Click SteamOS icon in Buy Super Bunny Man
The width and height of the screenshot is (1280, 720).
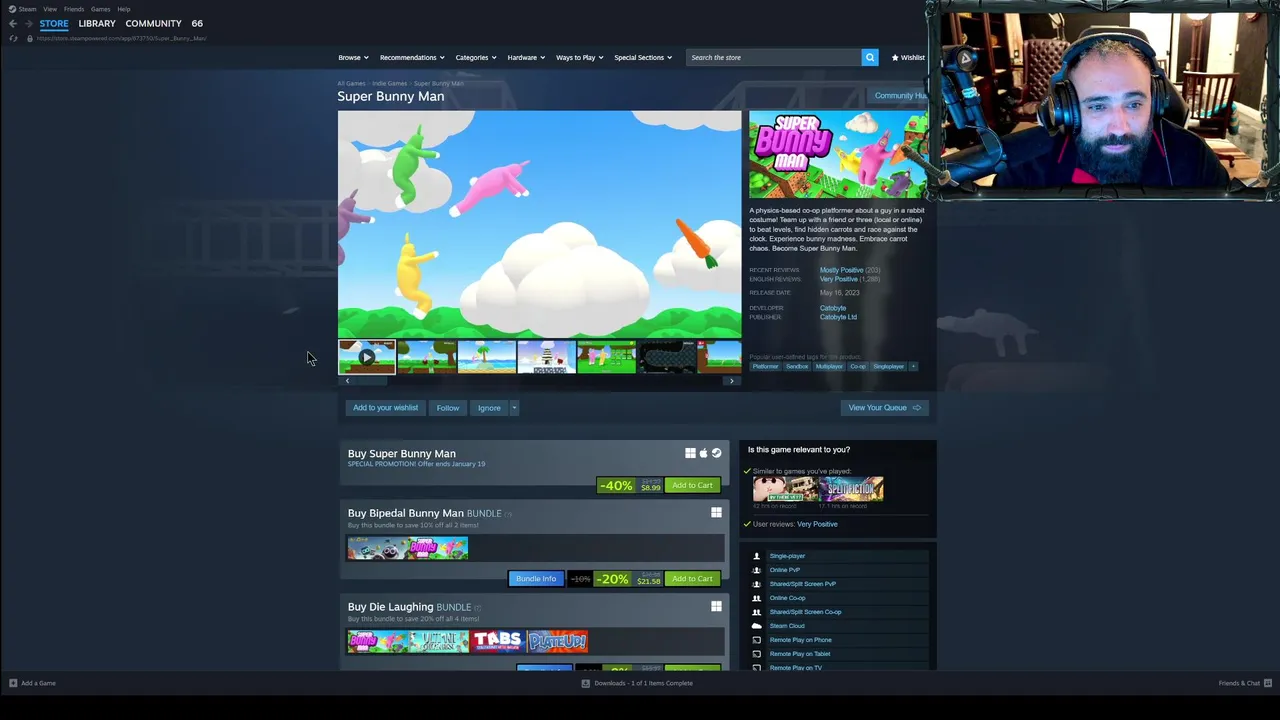[x=716, y=453]
